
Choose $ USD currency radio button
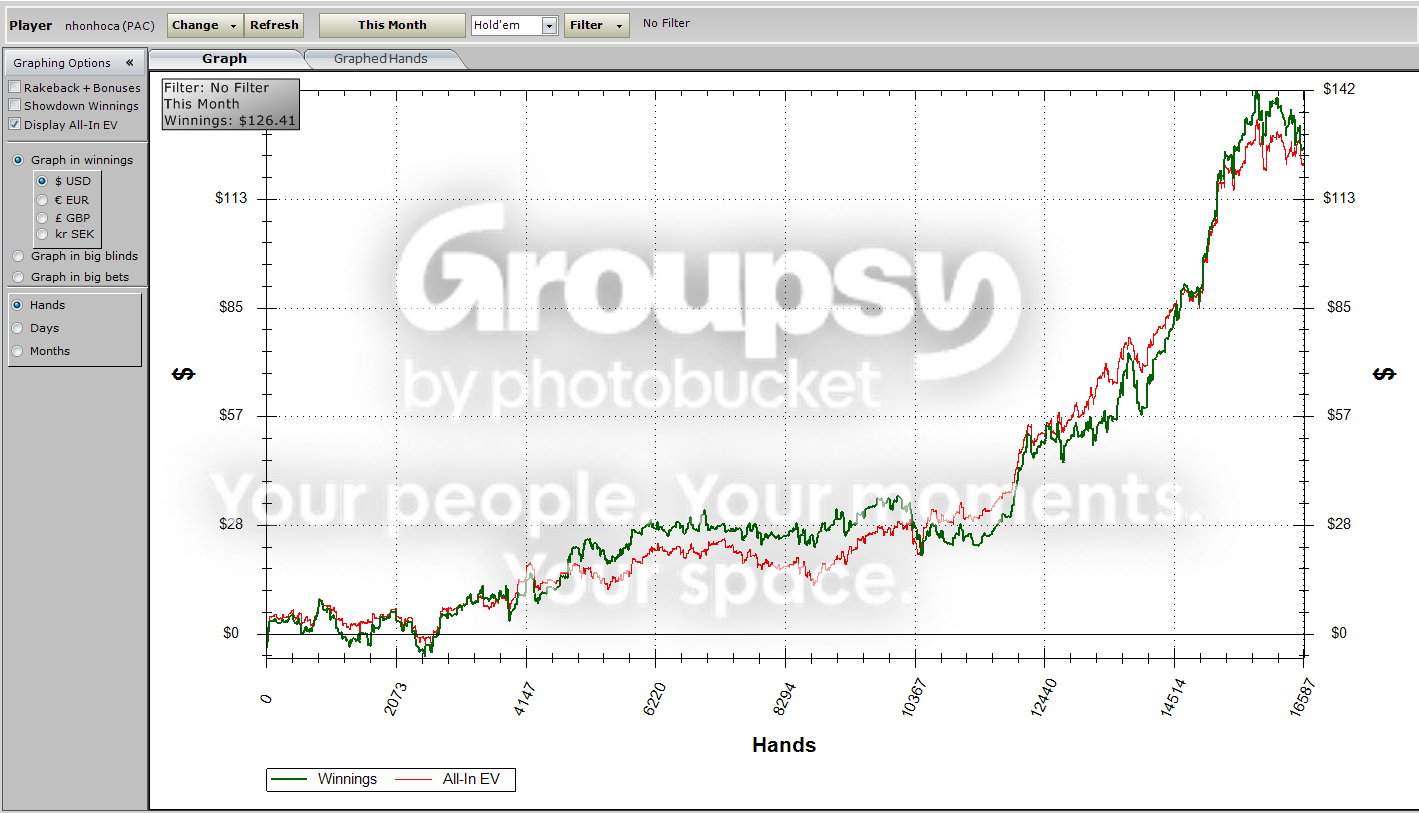(42, 181)
